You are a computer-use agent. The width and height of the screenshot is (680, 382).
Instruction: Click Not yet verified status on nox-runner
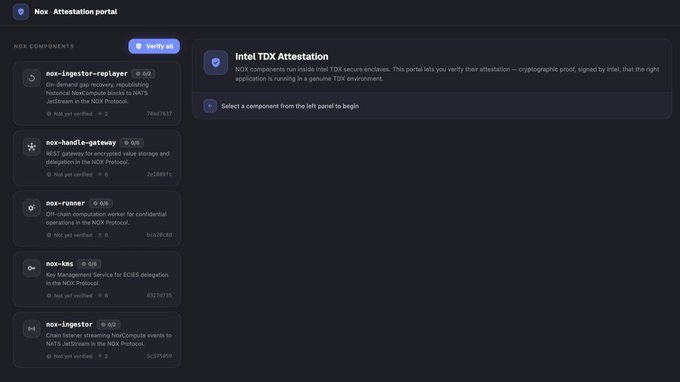pos(69,235)
